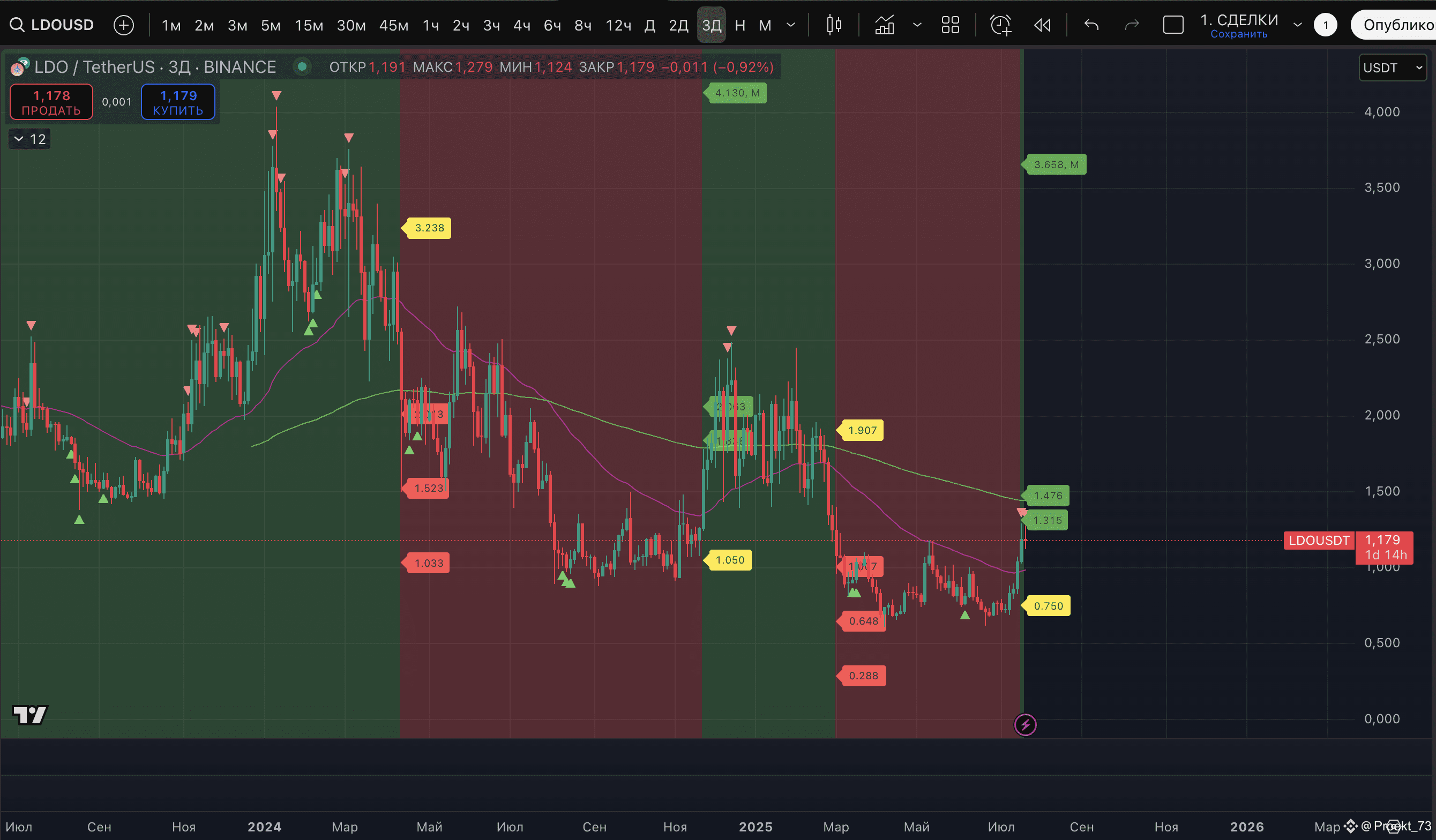Switch to monthly М timeframe
This screenshot has width=1436, height=840.
click(x=765, y=26)
